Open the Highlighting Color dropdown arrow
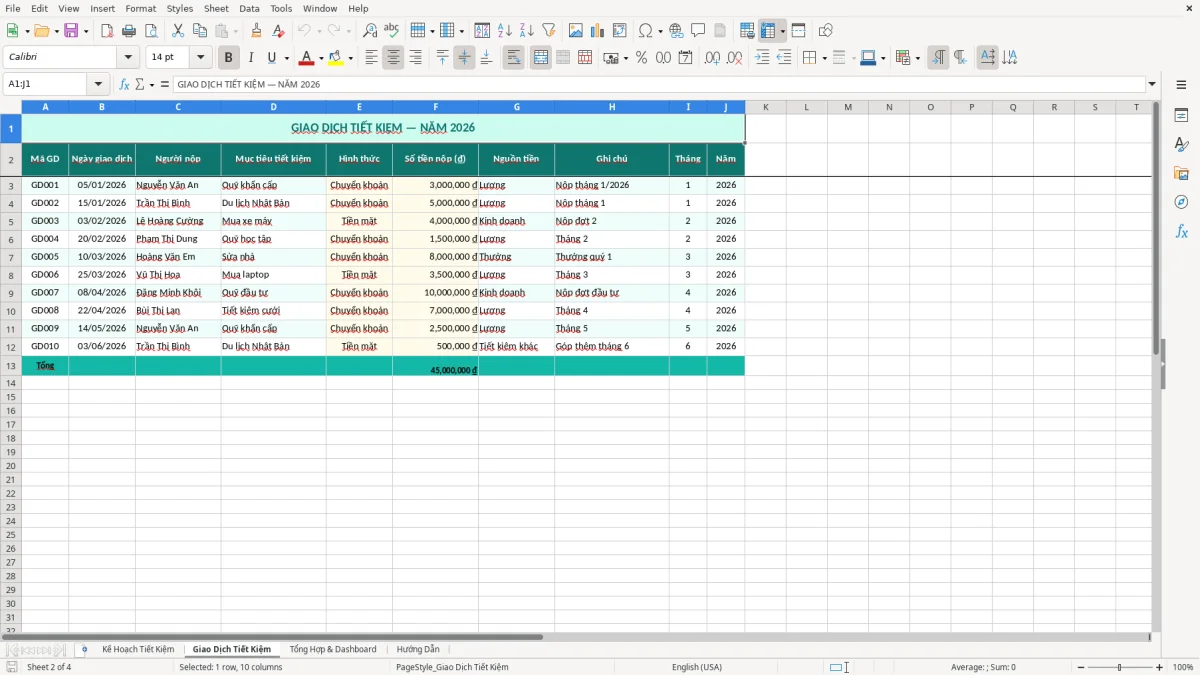This screenshot has height=675, width=1200. (x=350, y=58)
